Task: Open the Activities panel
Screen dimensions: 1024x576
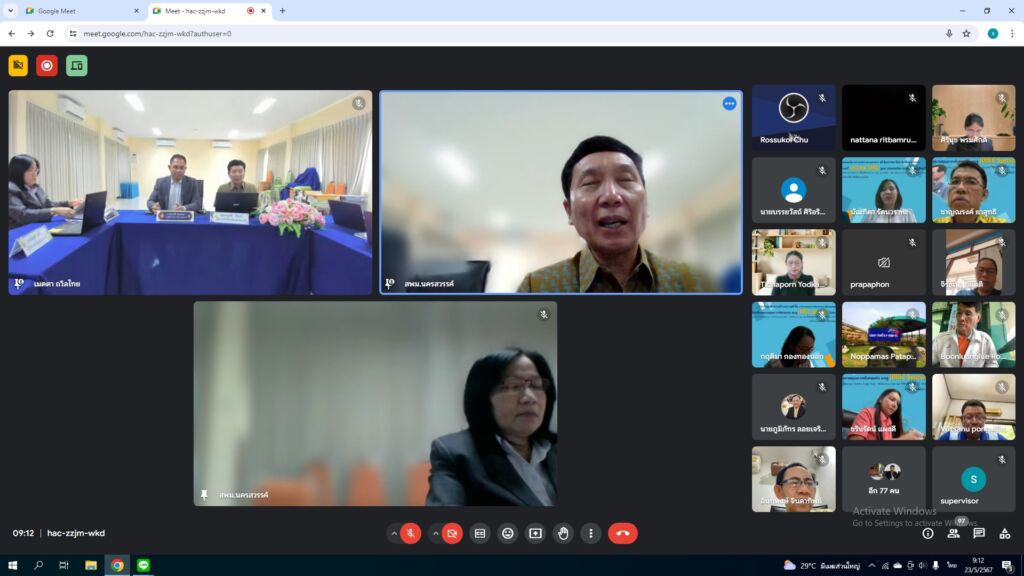Action: click(x=1004, y=534)
